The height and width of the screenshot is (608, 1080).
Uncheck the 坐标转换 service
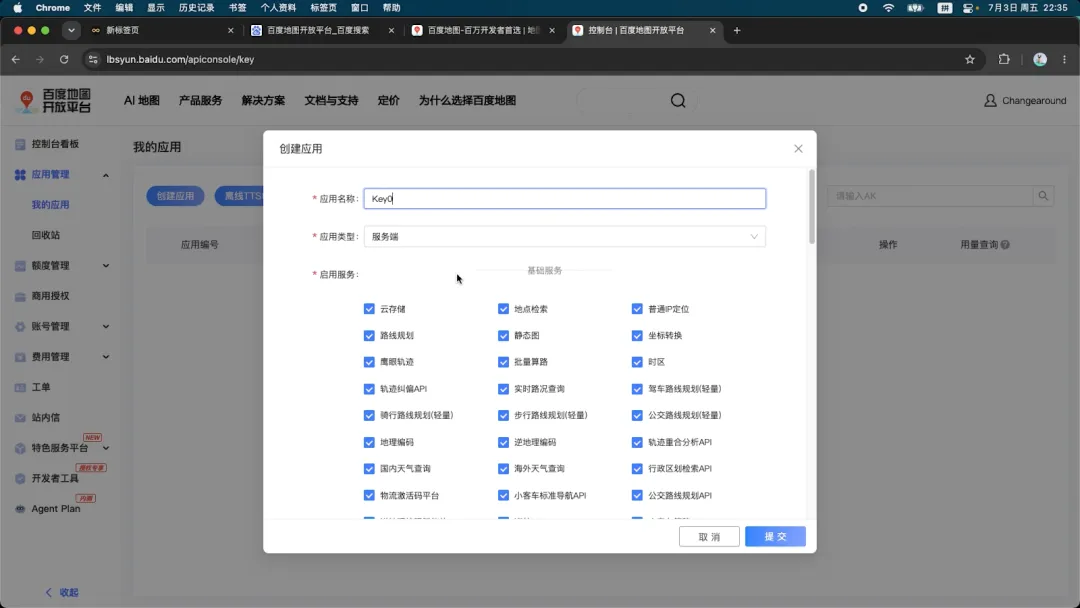click(x=637, y=335)
